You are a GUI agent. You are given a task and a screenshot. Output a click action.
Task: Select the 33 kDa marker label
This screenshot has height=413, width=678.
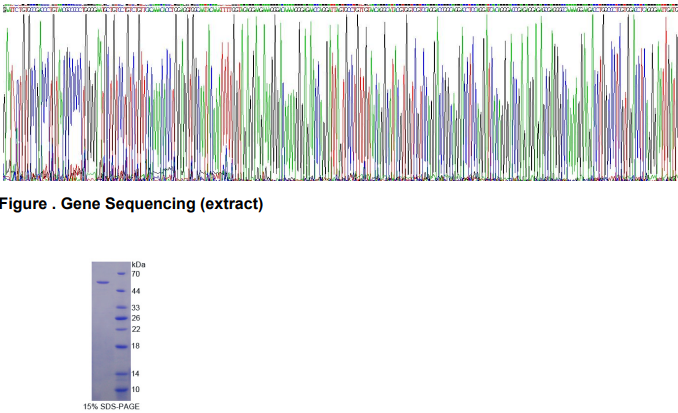[x=136, y=308]
